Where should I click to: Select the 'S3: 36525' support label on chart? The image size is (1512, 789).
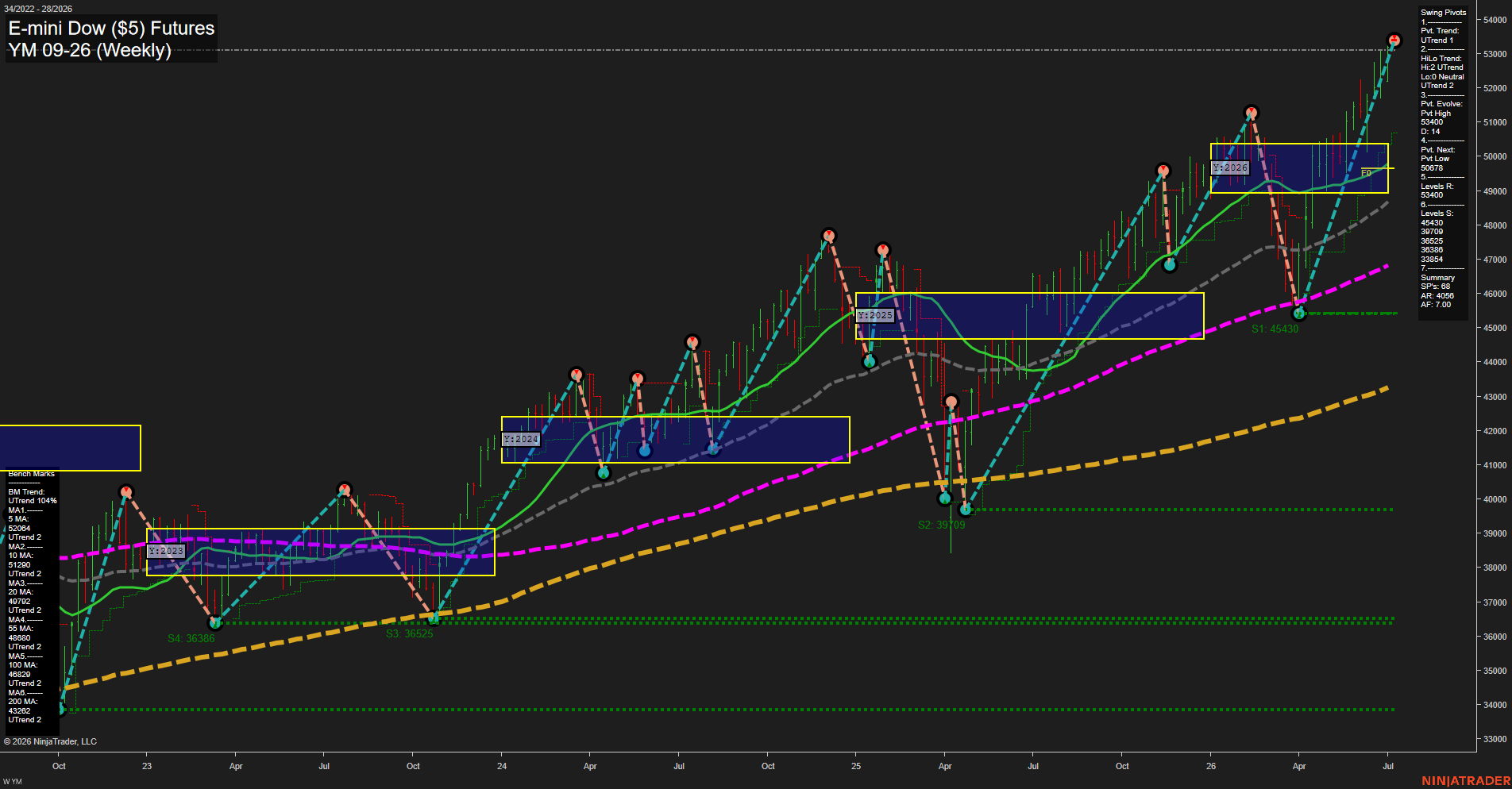tap(409, 633)
